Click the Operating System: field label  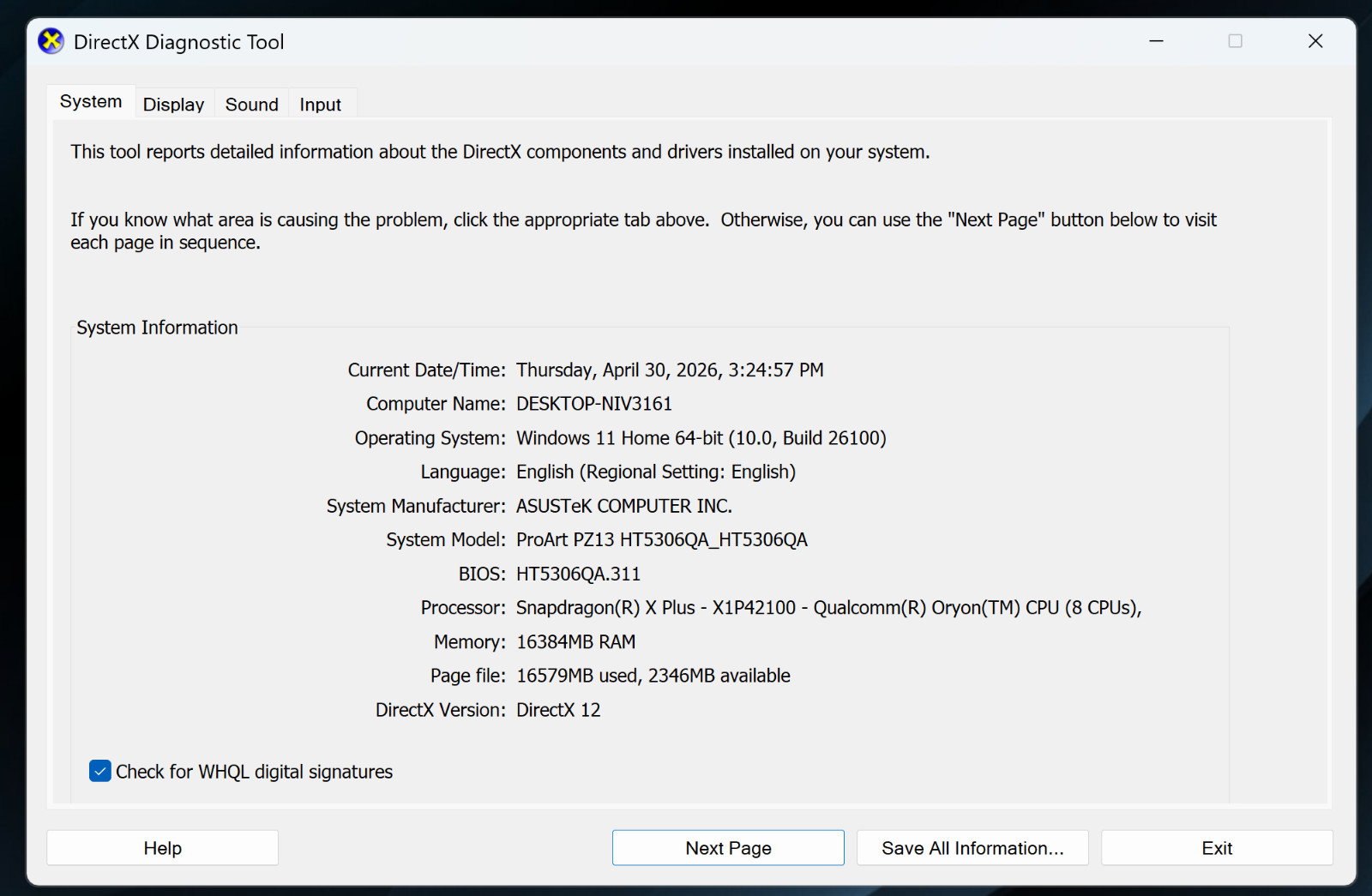[430, 438]
